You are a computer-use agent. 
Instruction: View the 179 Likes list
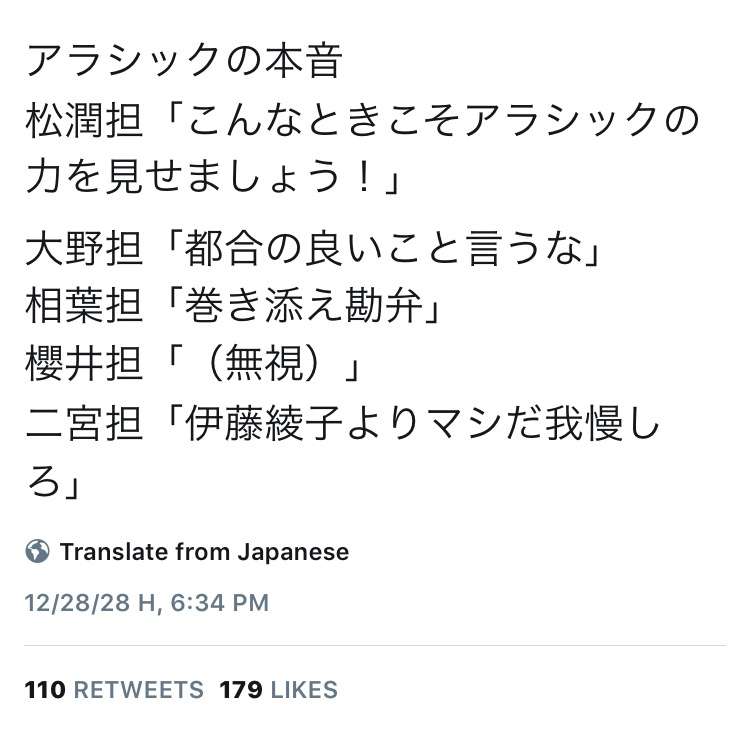click(x=278, y=690)
